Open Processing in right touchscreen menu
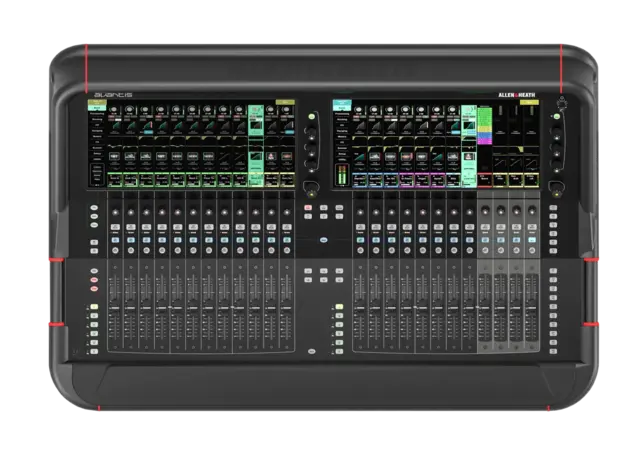 pos(342,114)
